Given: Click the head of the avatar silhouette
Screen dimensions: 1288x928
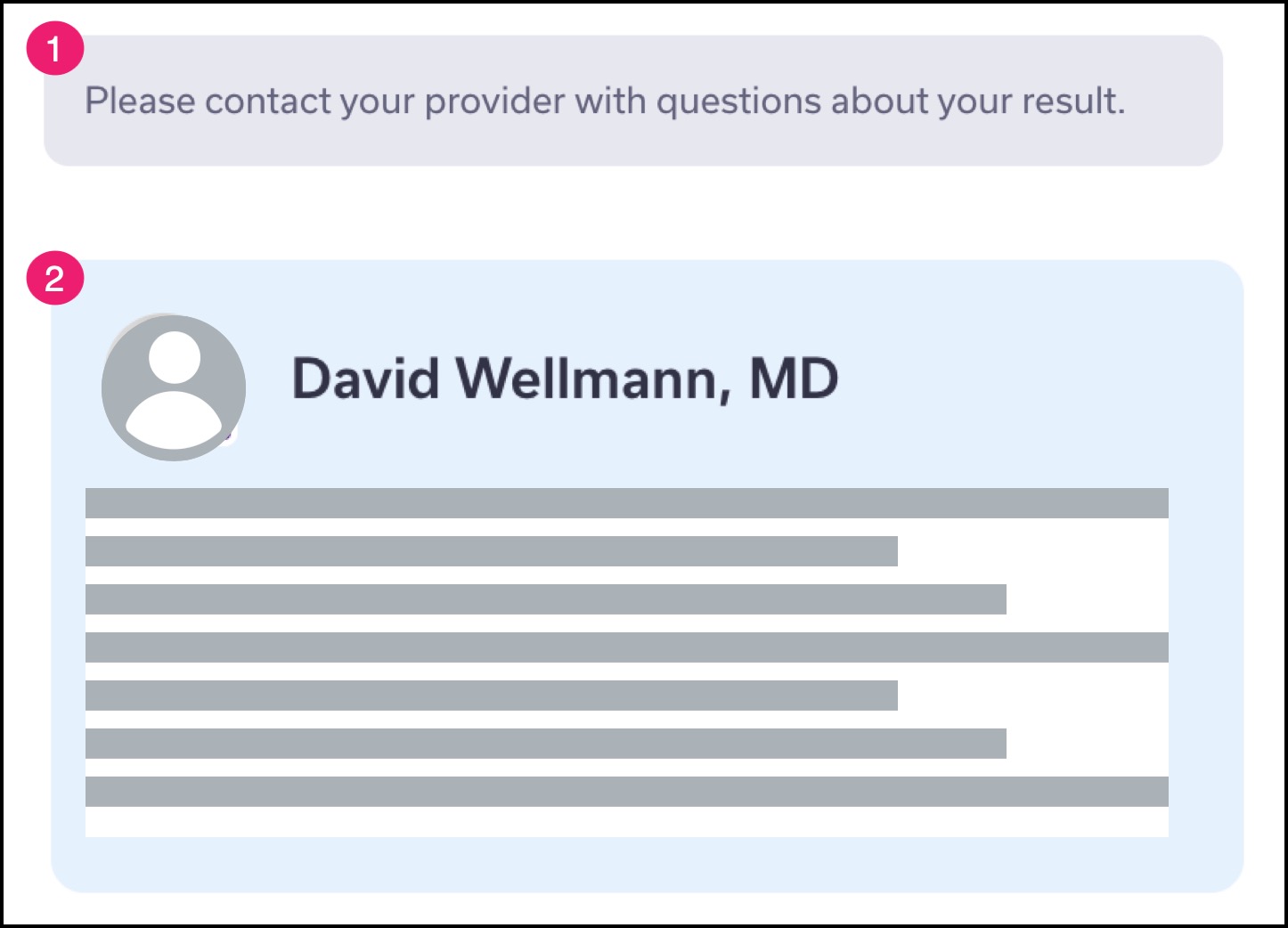Looking at the screenshot, I should [175, 357].
